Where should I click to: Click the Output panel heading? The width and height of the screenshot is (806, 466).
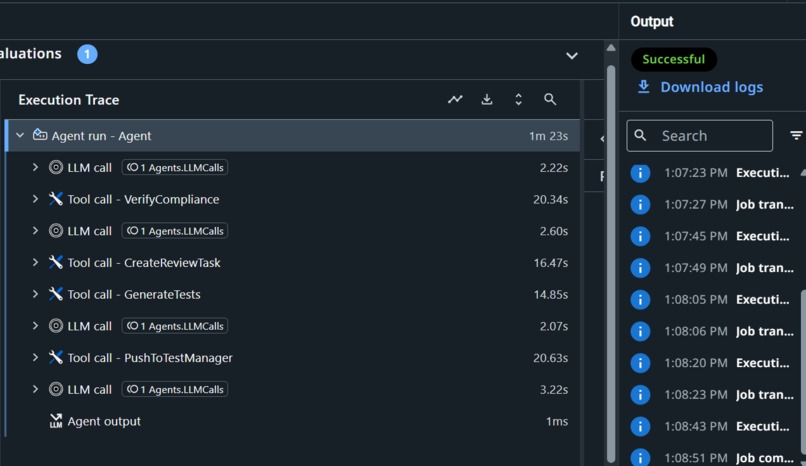(x=652, y=22)
